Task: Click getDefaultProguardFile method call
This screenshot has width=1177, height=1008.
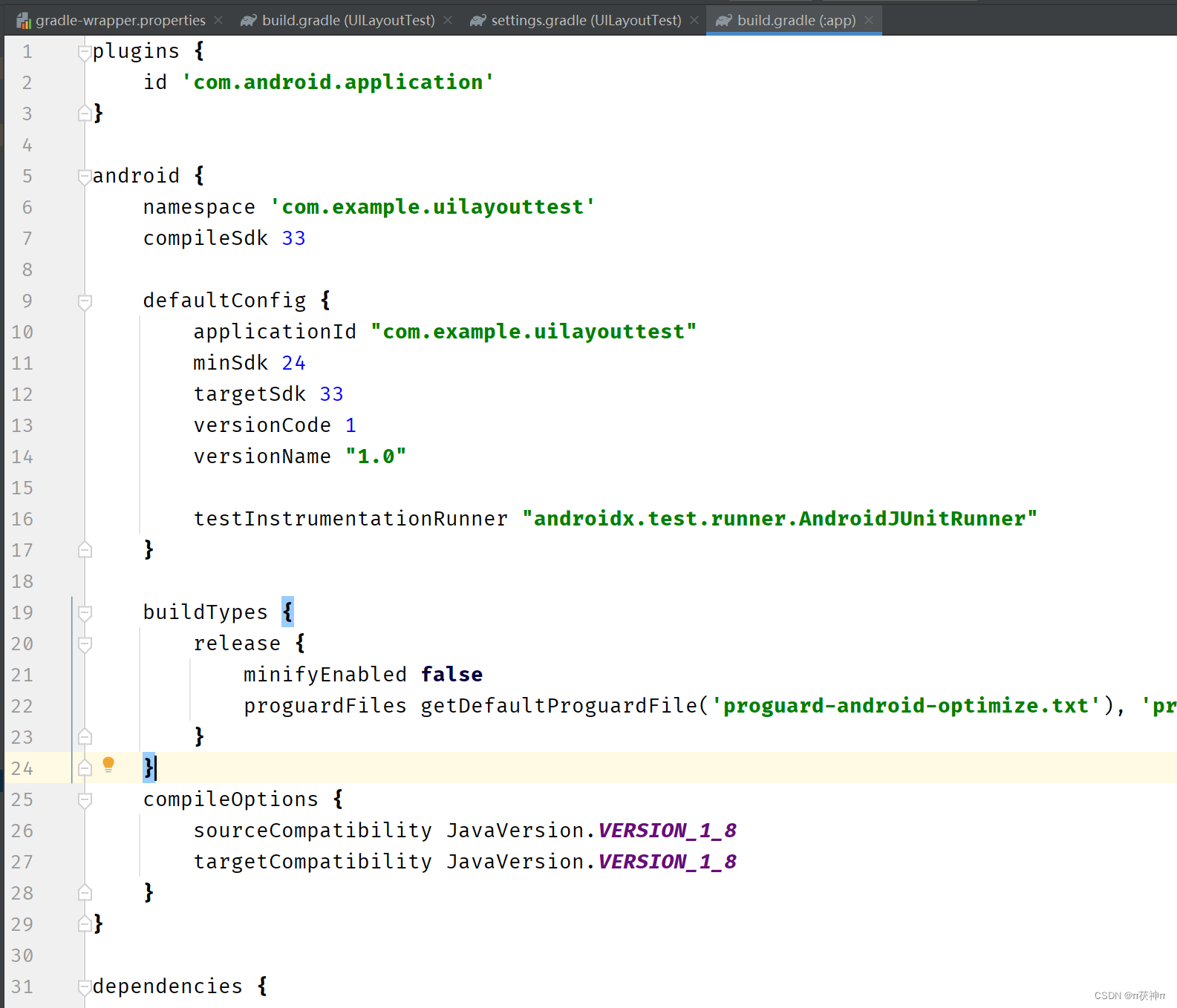Action: tap(558, 705)
